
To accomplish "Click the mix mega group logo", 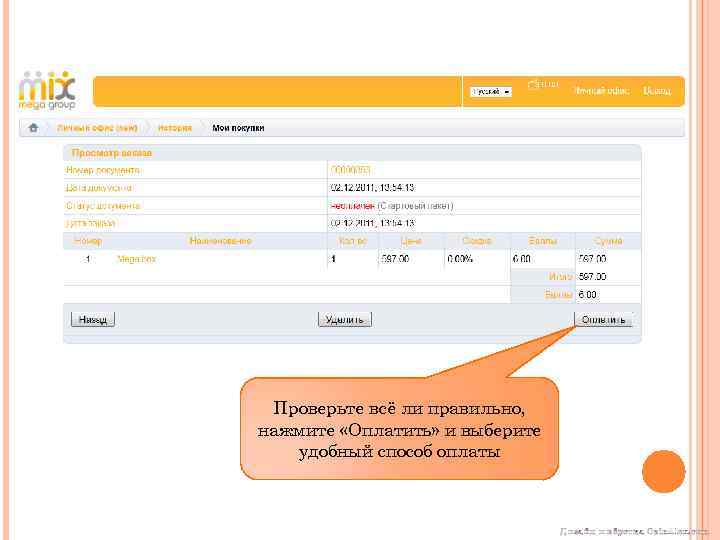I will [47, 90].
